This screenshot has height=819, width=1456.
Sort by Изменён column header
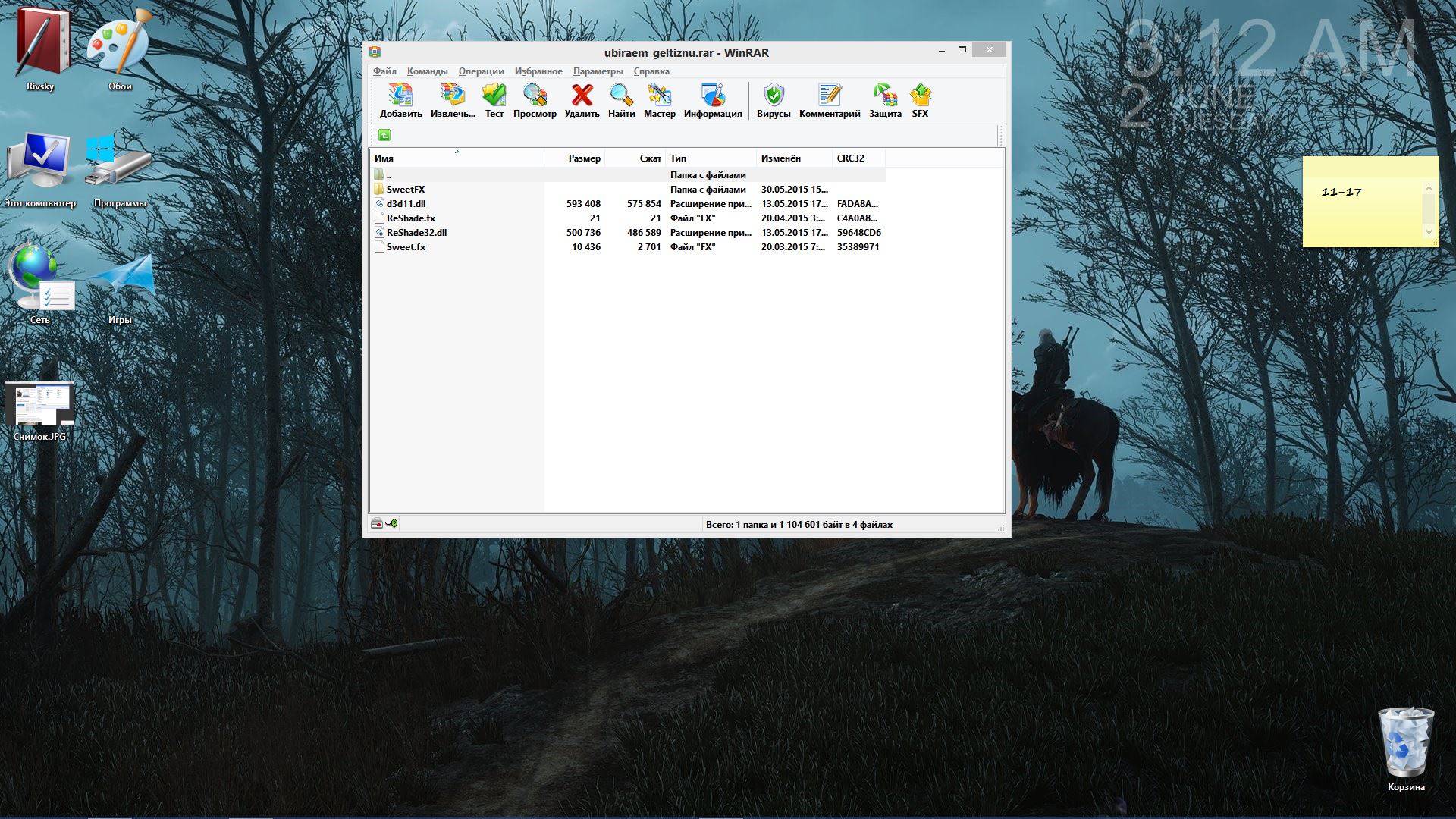781,158
